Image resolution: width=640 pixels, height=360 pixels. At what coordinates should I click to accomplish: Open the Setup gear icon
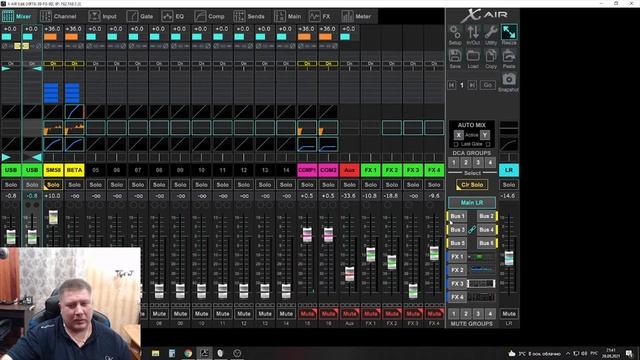click(x=455, y=32)
